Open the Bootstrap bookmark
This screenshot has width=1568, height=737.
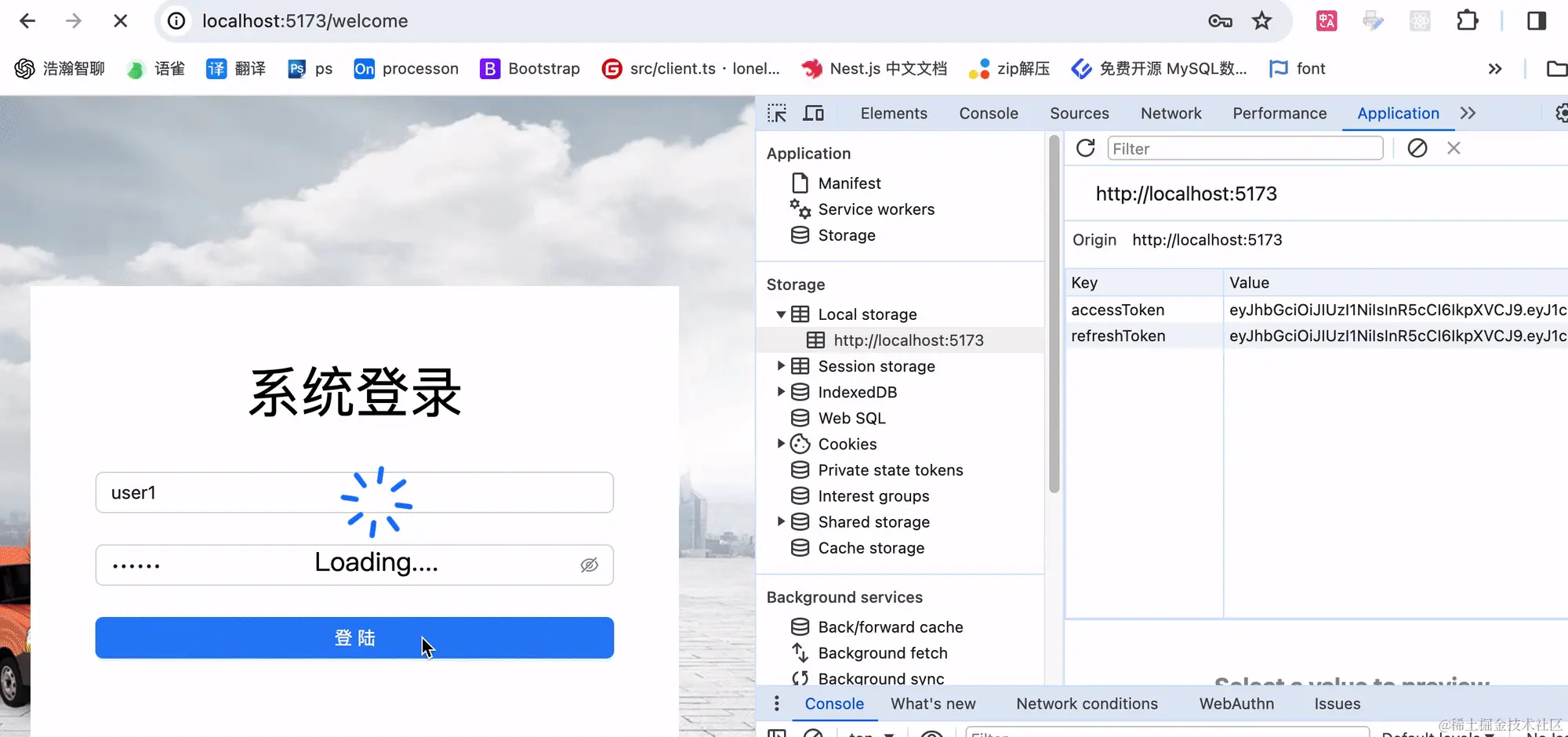click(x=530, y=69)
